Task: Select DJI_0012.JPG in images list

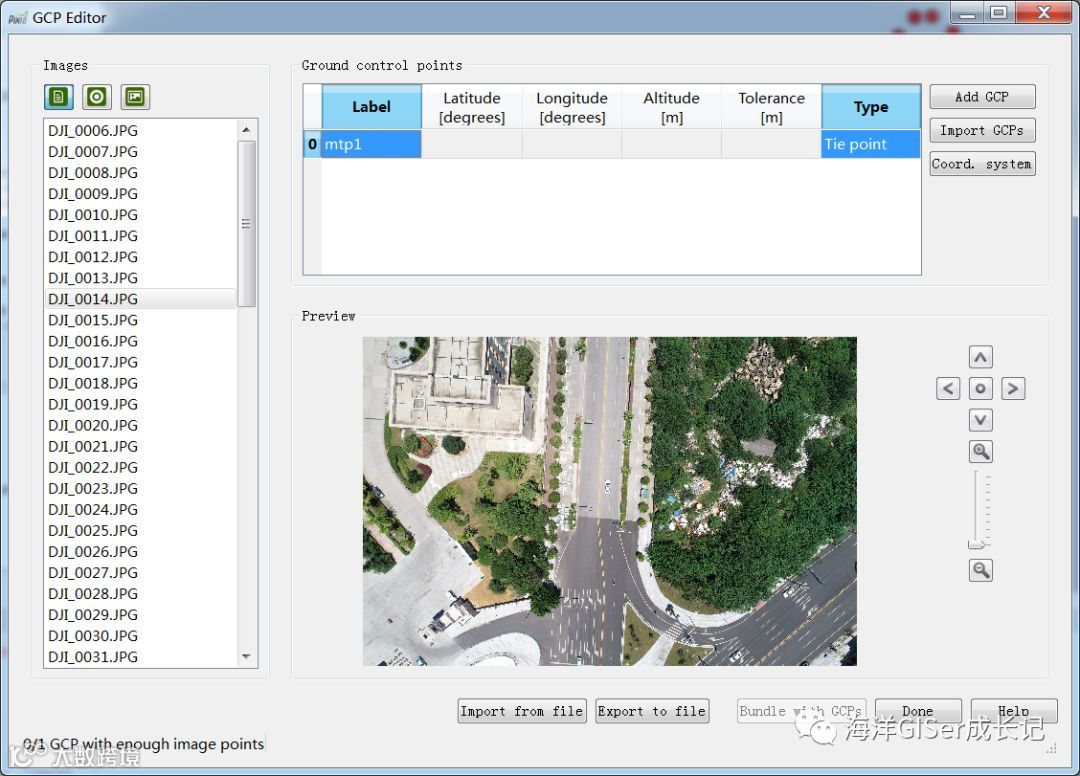Action: [x=141, y=257]
